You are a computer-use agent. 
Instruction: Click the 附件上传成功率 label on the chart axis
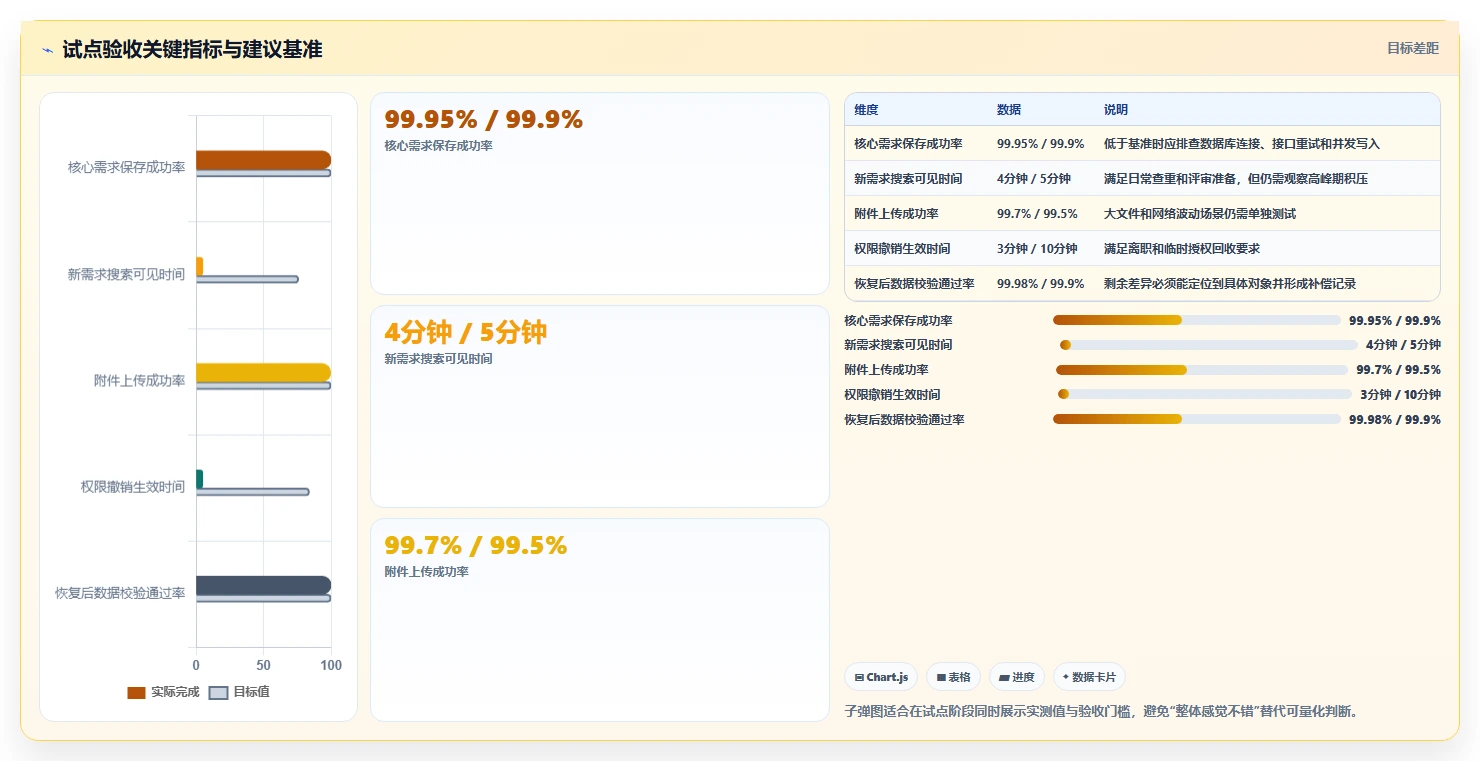click(139, 380)
